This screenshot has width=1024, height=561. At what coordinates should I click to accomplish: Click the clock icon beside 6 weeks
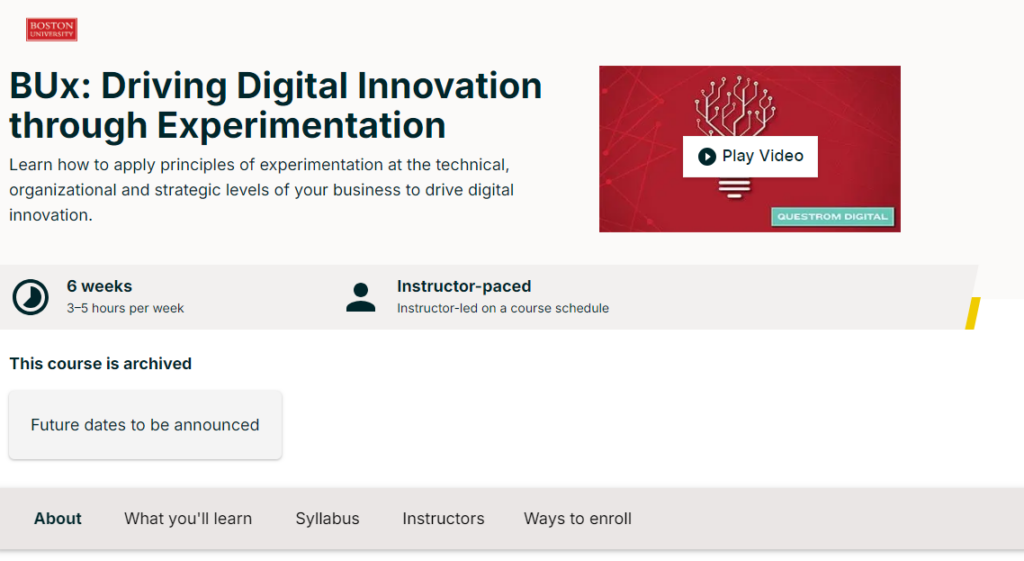(31, 297)
